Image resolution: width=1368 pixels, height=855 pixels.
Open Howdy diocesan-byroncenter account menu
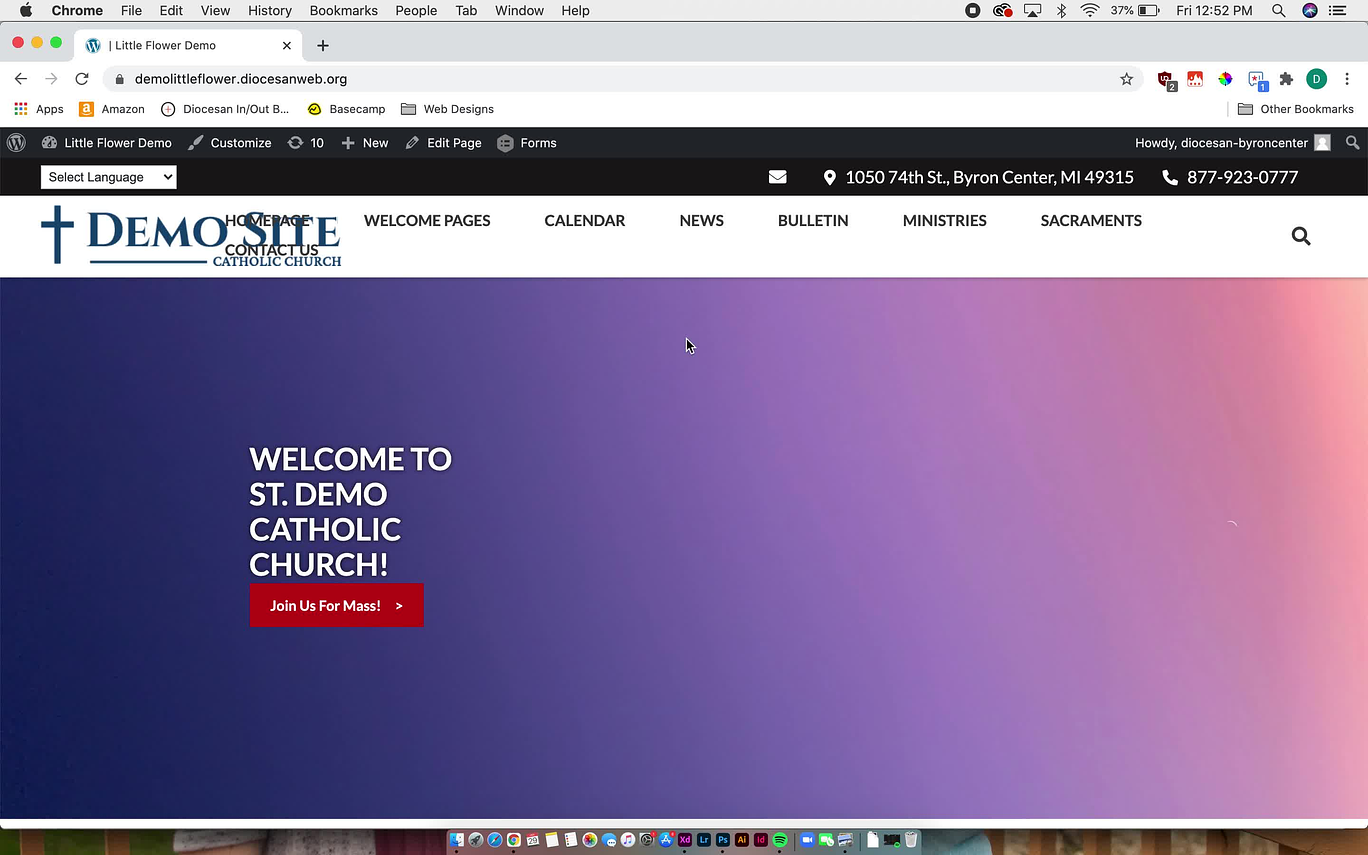[1231, 143]
